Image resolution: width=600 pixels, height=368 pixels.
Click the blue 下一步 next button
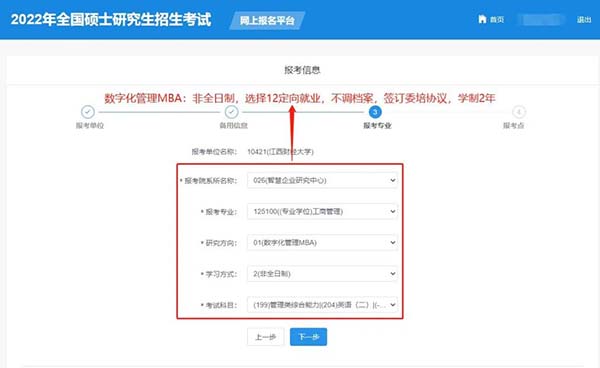point(308,337)
